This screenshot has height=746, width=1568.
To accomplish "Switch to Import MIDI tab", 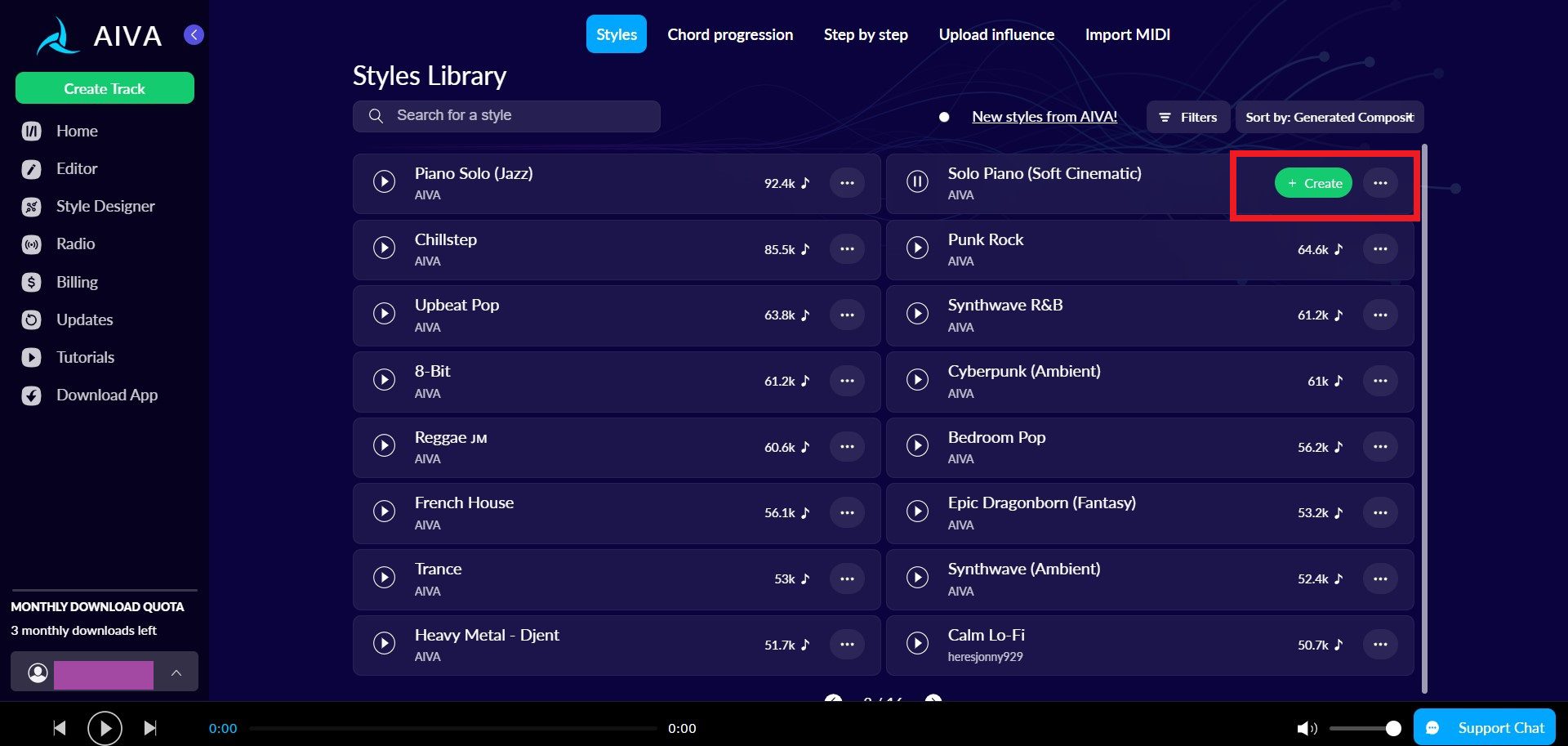I will pos(1127,34).
